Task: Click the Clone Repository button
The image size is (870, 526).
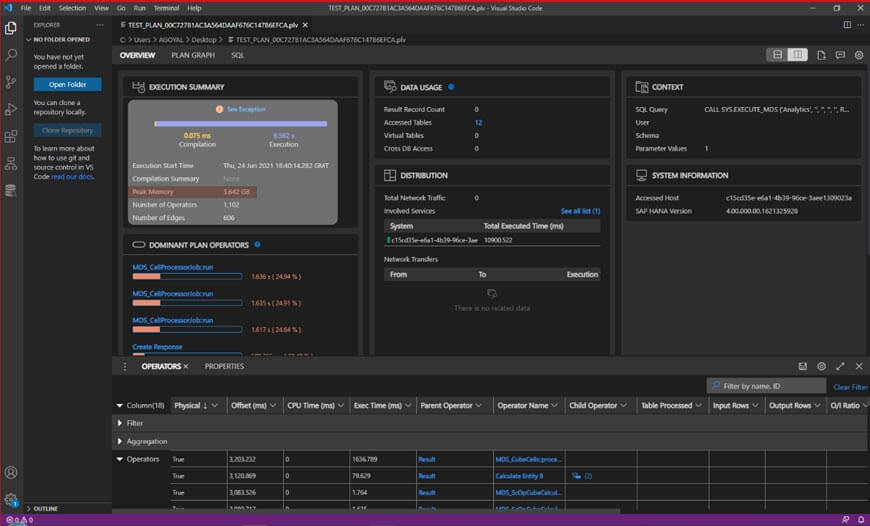Action: click(68, 130)
